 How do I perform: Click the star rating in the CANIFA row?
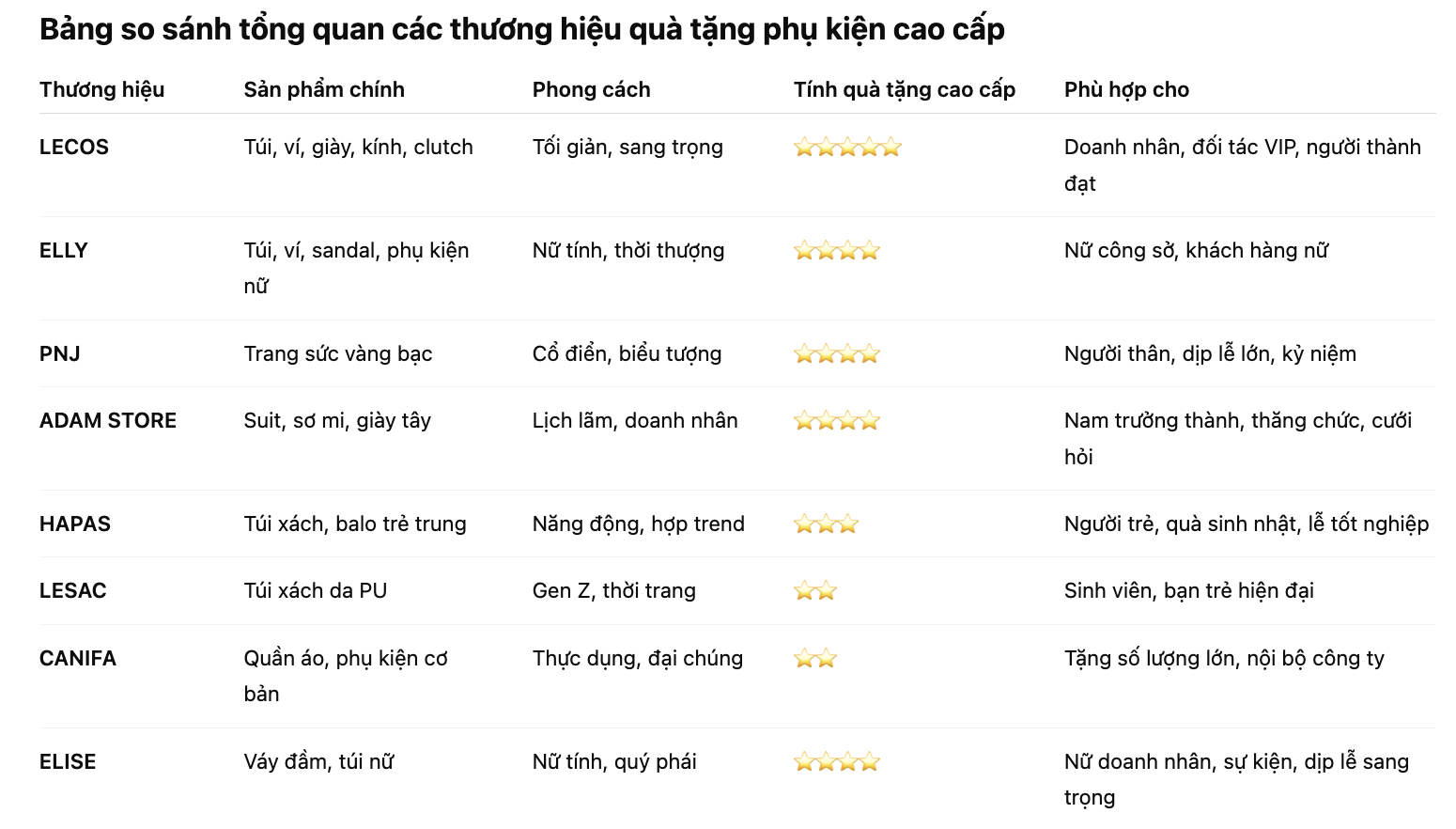click(x=814, y=659)
